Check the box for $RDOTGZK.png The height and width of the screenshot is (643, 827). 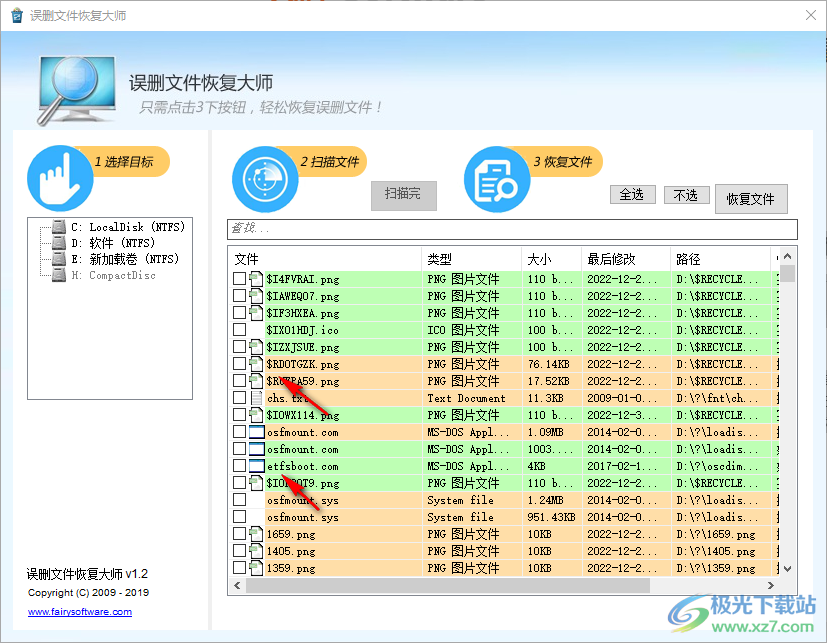(x=239, y=363)
